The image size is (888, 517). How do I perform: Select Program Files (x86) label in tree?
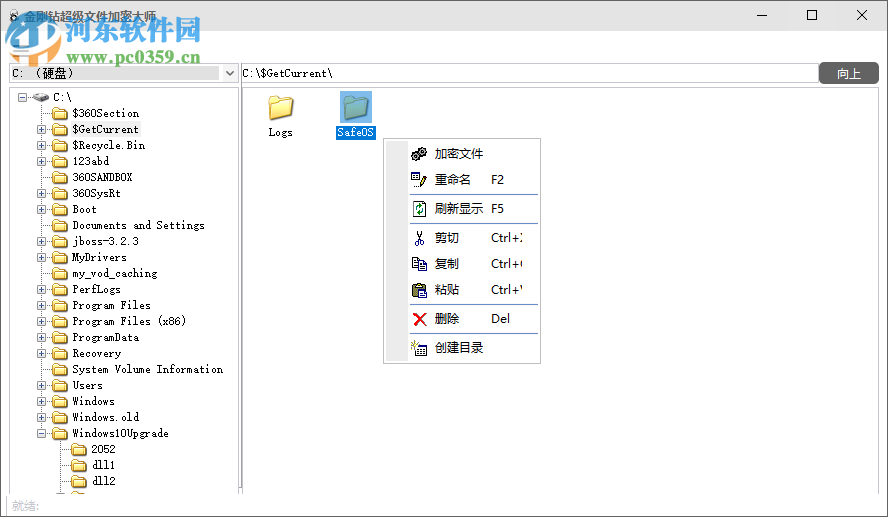[x=129, y=322]
